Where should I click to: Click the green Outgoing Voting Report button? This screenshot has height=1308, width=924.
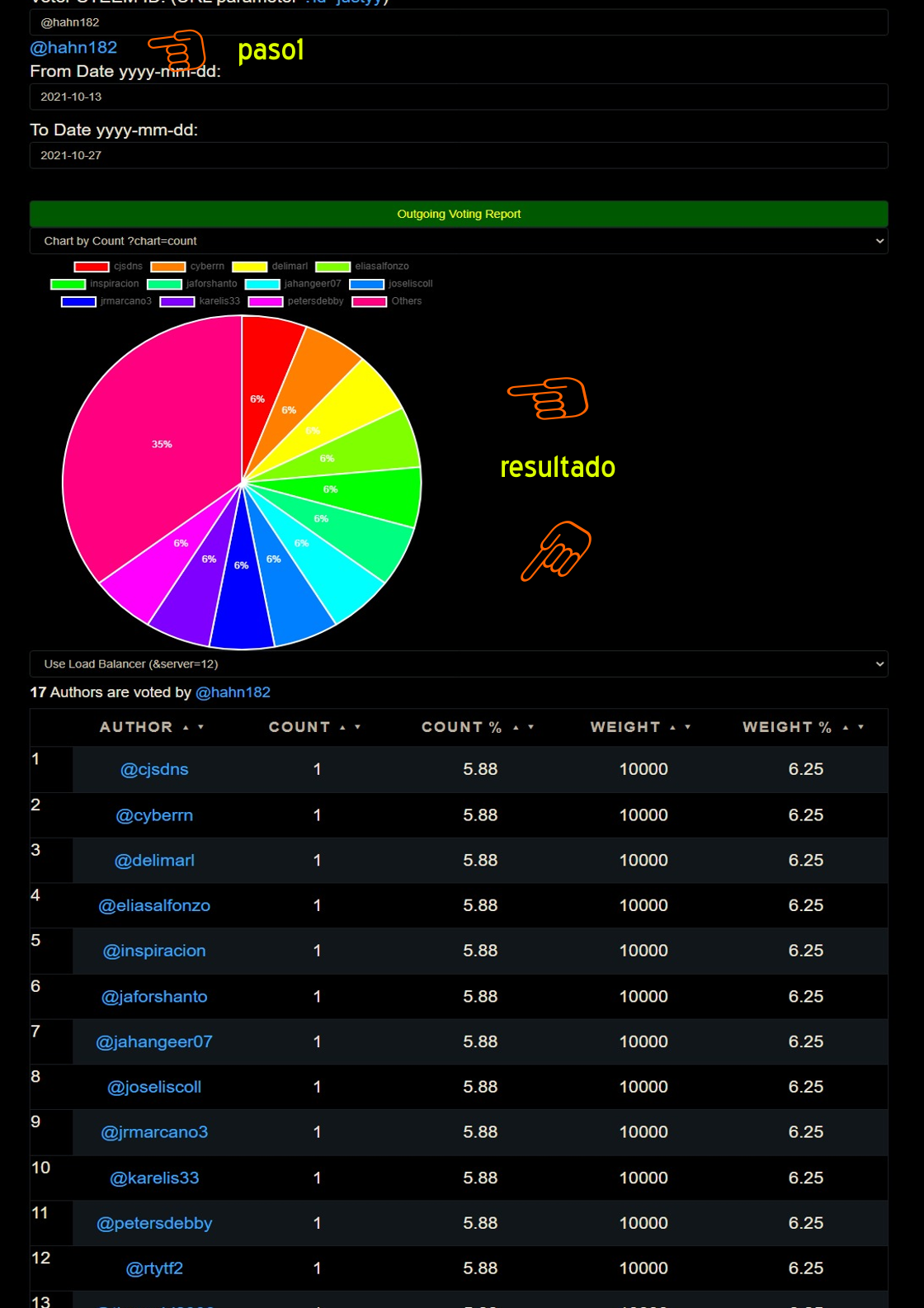coord(459,214)
